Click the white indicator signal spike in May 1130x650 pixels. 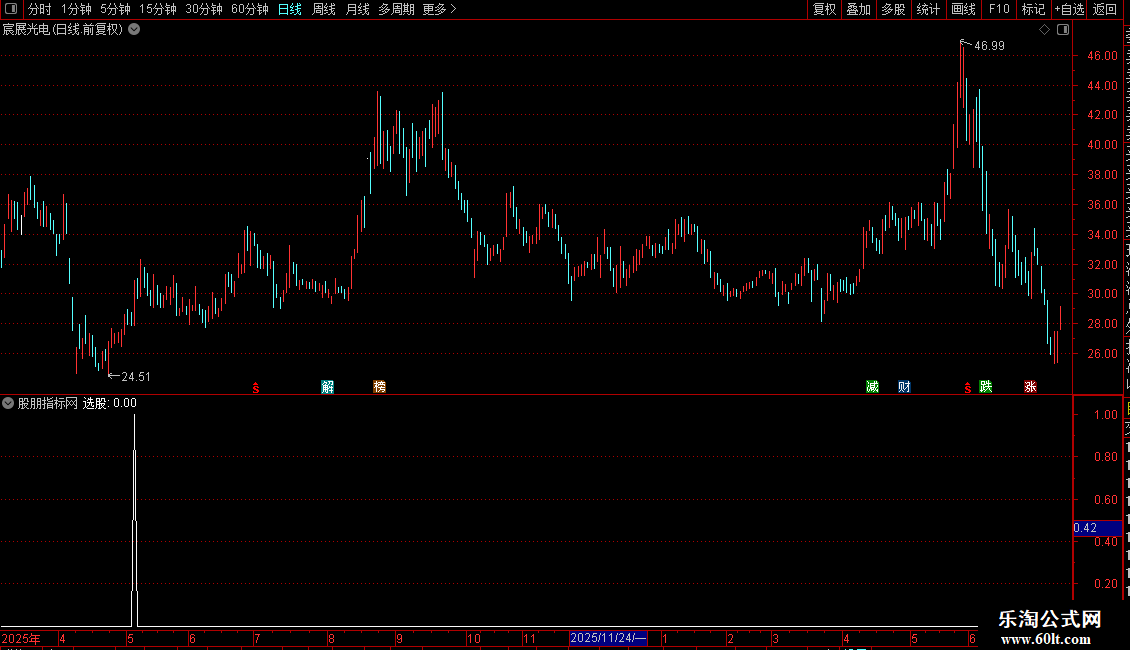(x=135, y=520)
